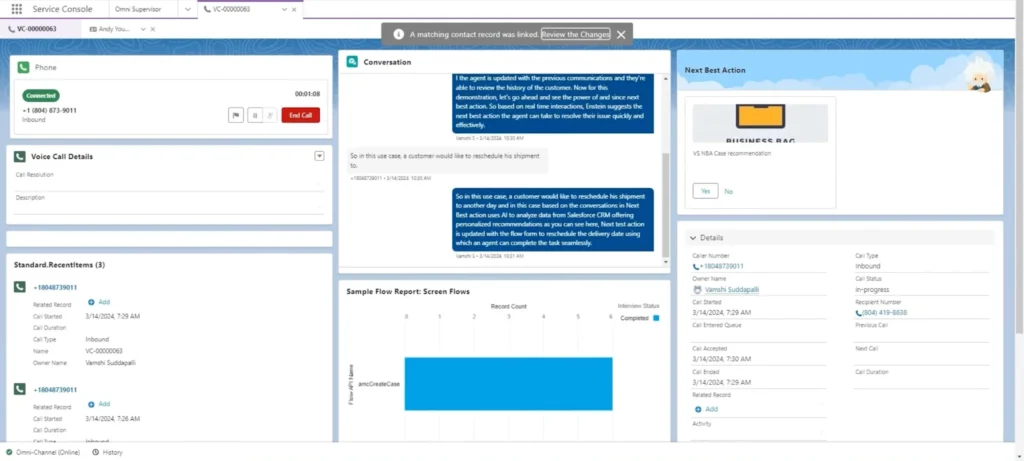
Task: Open Voice Call Details dropdown menu
Action: click(x=319, y=156)
